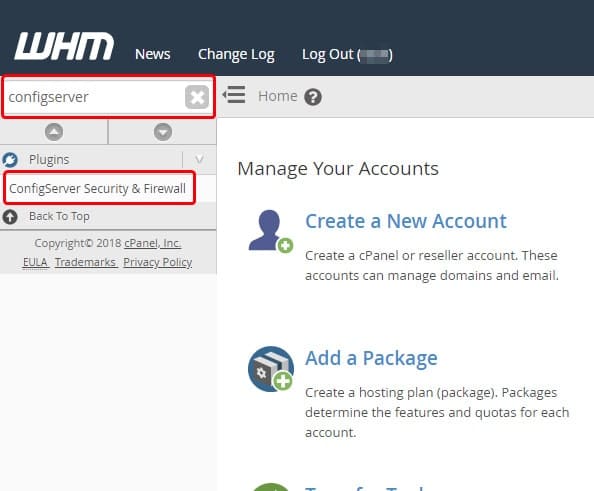The height and width of the screenshot is (491, 594).
Task: Open the Plugins section label
Action: [x=49, y=159]
